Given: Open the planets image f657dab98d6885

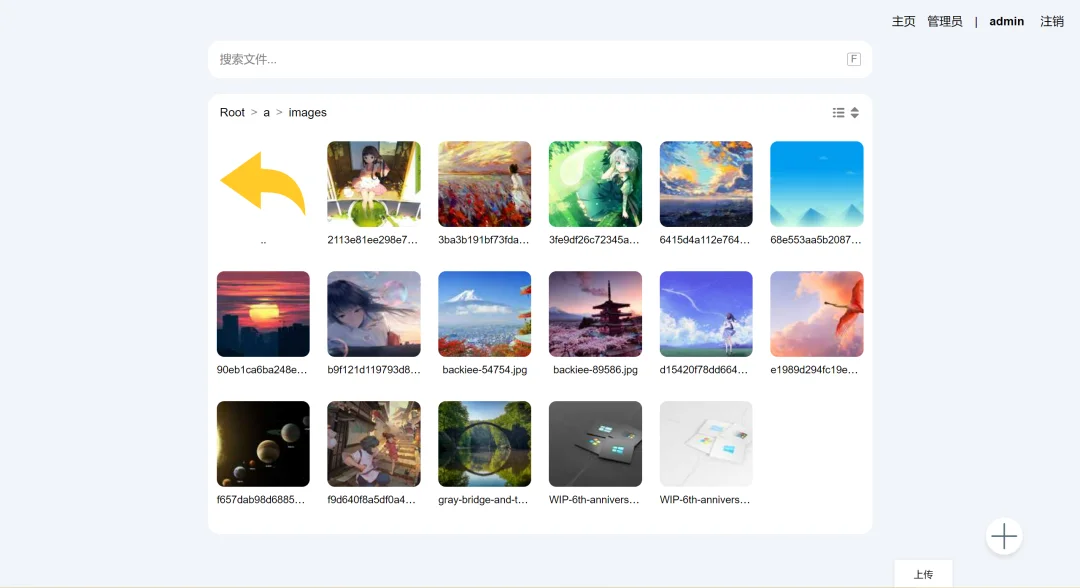Looking at the screenshot, I should pyautogui.click(x=263, y=444).
